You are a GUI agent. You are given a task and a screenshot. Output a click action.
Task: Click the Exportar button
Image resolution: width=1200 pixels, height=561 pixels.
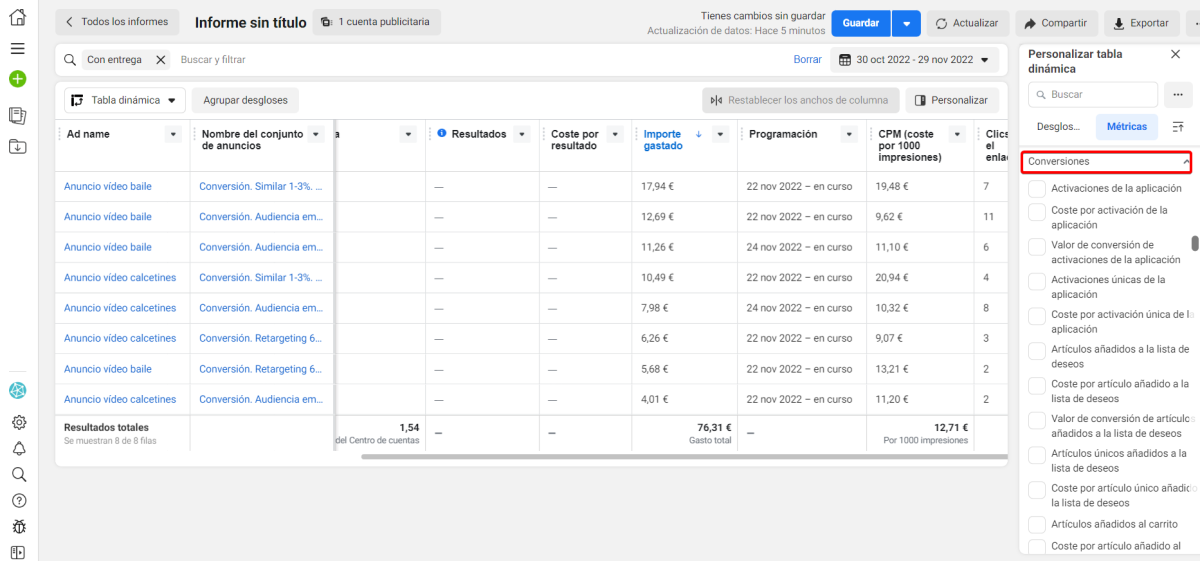[x=1142, y=23]
